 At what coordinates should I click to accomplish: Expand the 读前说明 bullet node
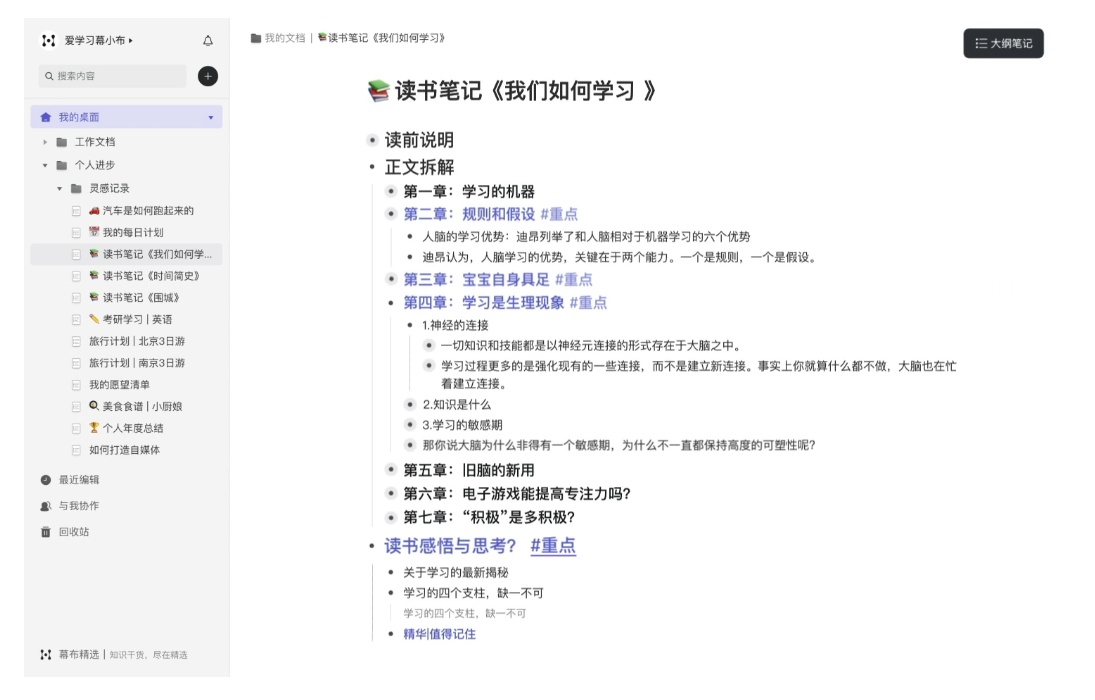372,140
